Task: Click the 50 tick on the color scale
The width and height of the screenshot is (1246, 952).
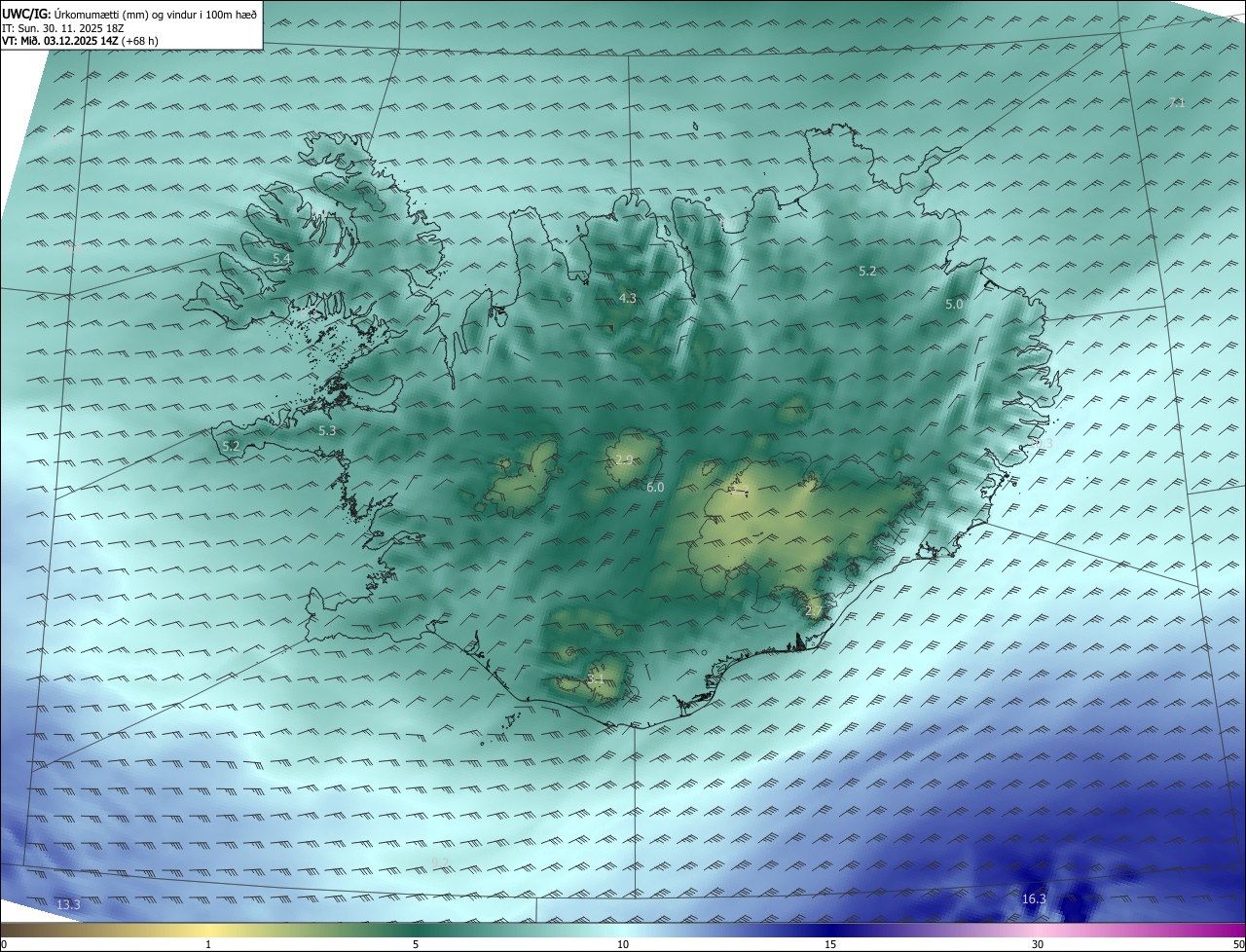Action: [x=1238, y=944]
